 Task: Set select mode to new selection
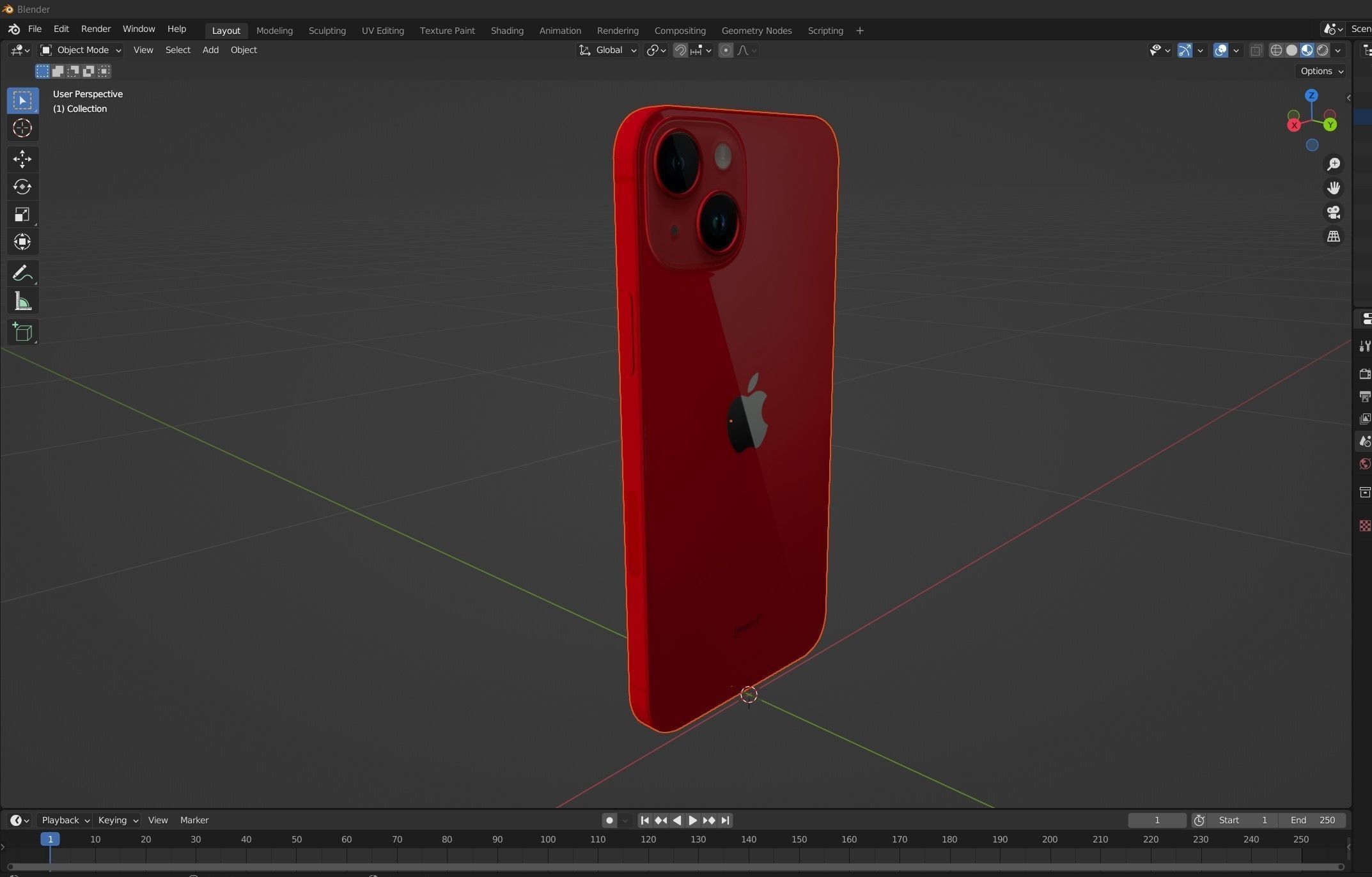click(x=42, y=71)
